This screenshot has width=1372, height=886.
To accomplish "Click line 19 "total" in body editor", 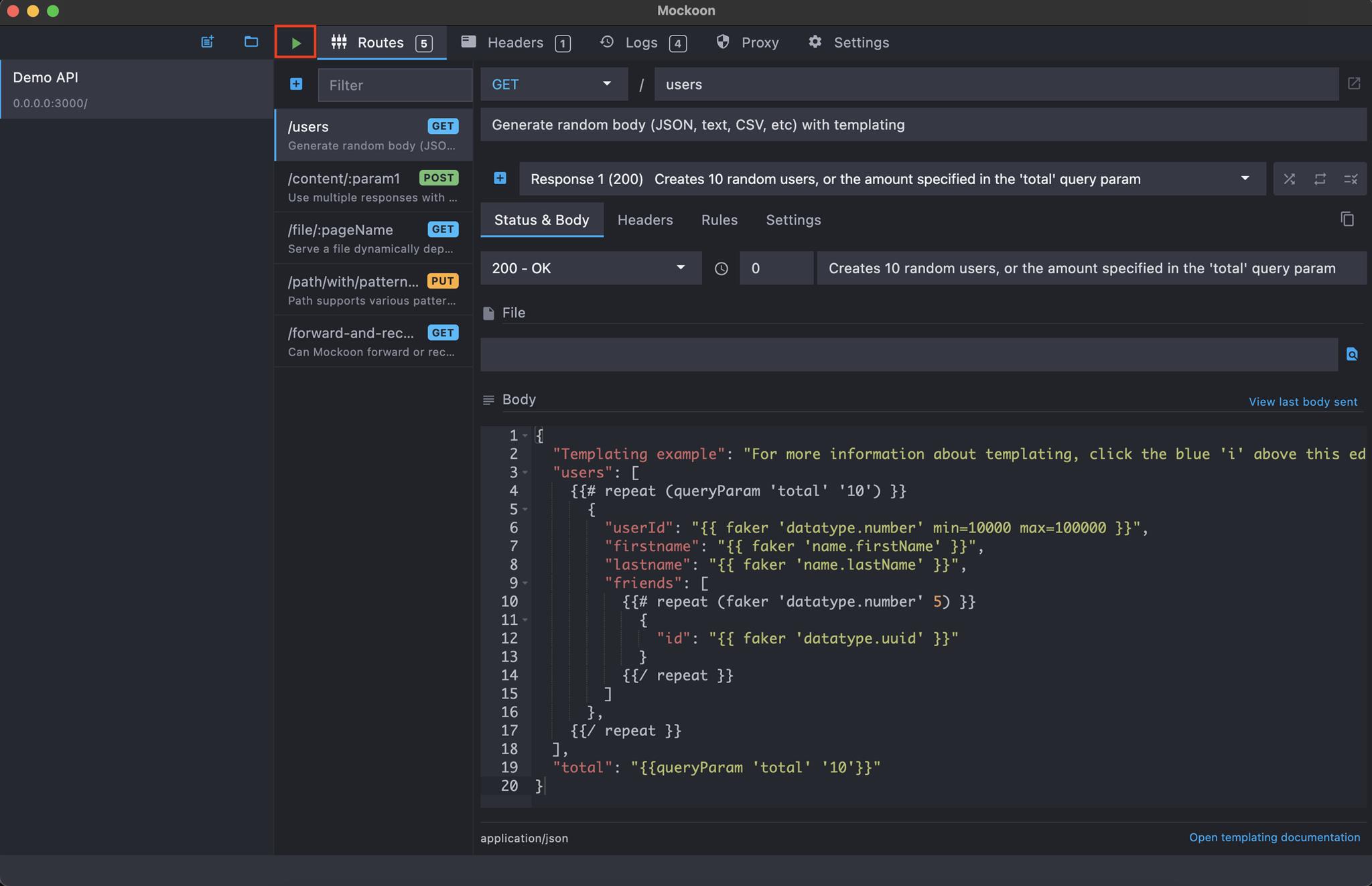I will pos(582,767).
